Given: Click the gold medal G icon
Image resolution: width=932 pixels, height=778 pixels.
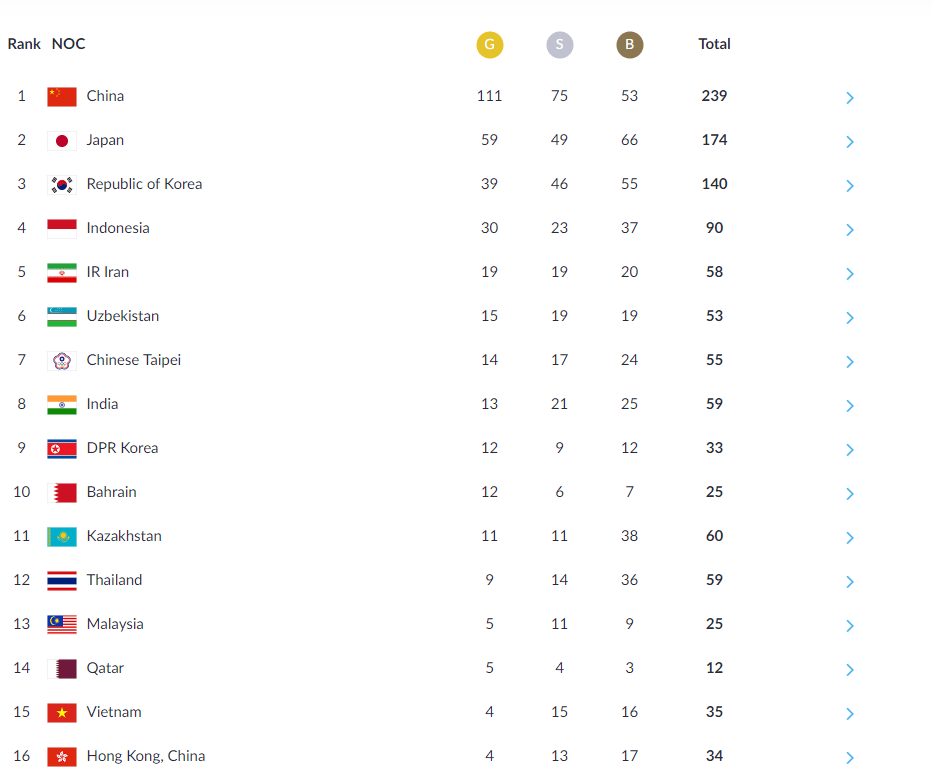Looking at the screenshot, I should [x=489, y=45].
